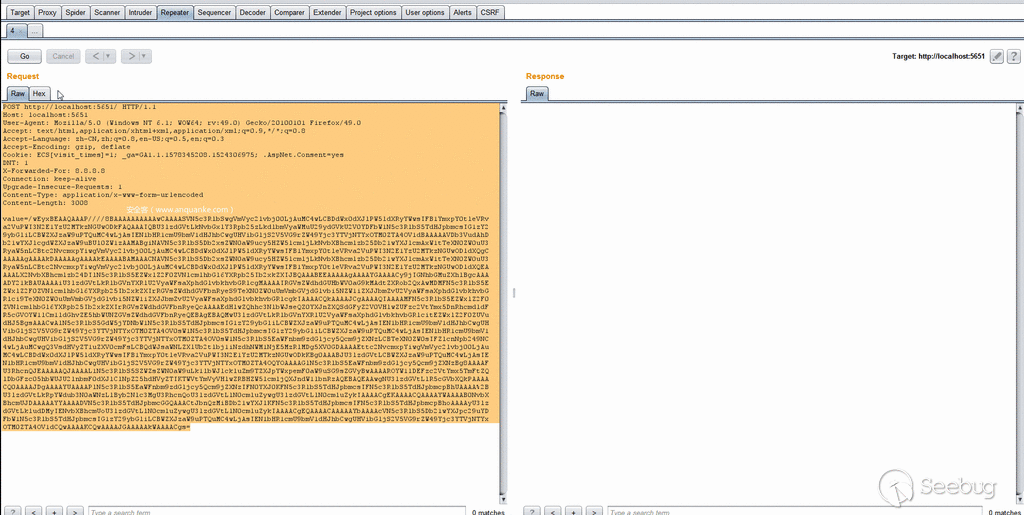Click request search '+' options button
1024x515 pixels.
[52, 511]
